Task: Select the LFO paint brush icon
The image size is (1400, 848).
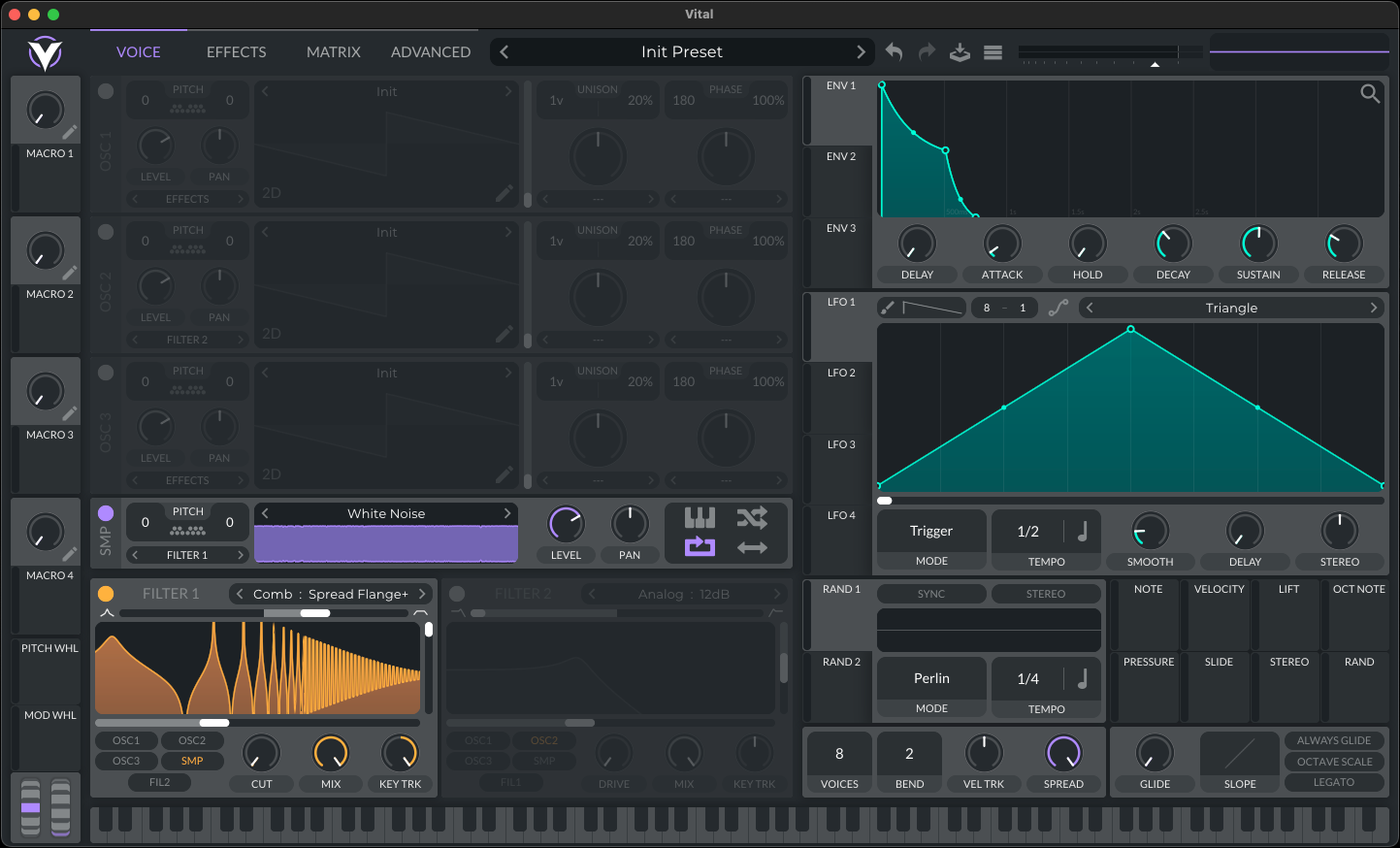Action: (887, 308)
